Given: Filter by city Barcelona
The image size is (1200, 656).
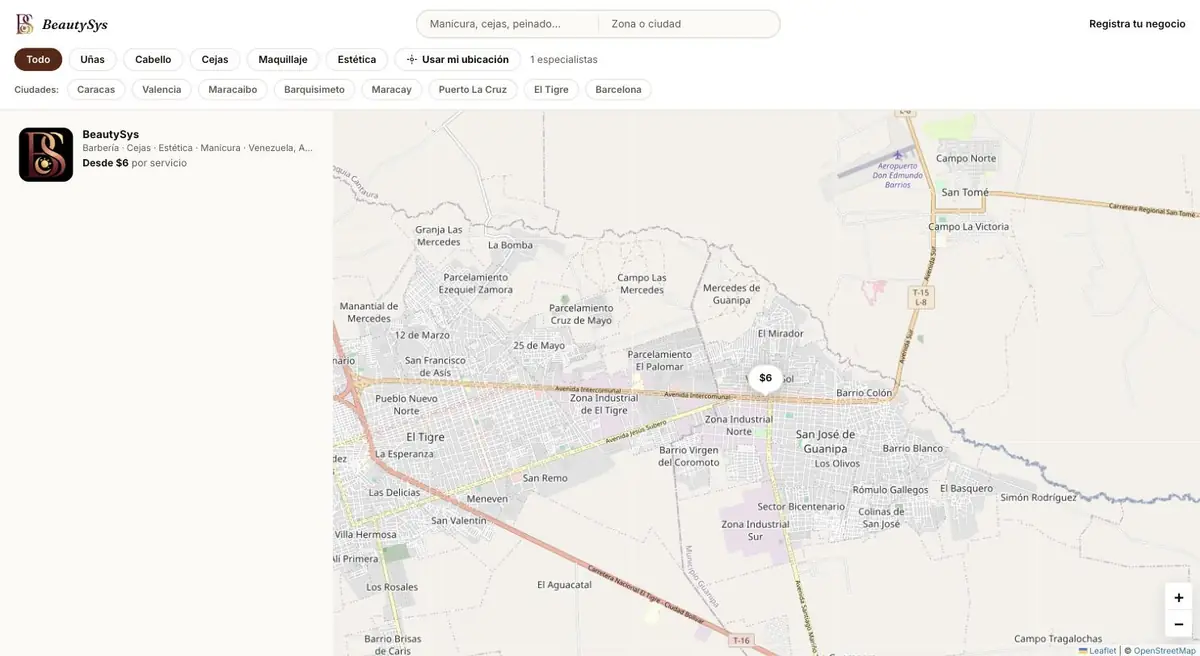Looking at the screenshot, I should [619, 89].
